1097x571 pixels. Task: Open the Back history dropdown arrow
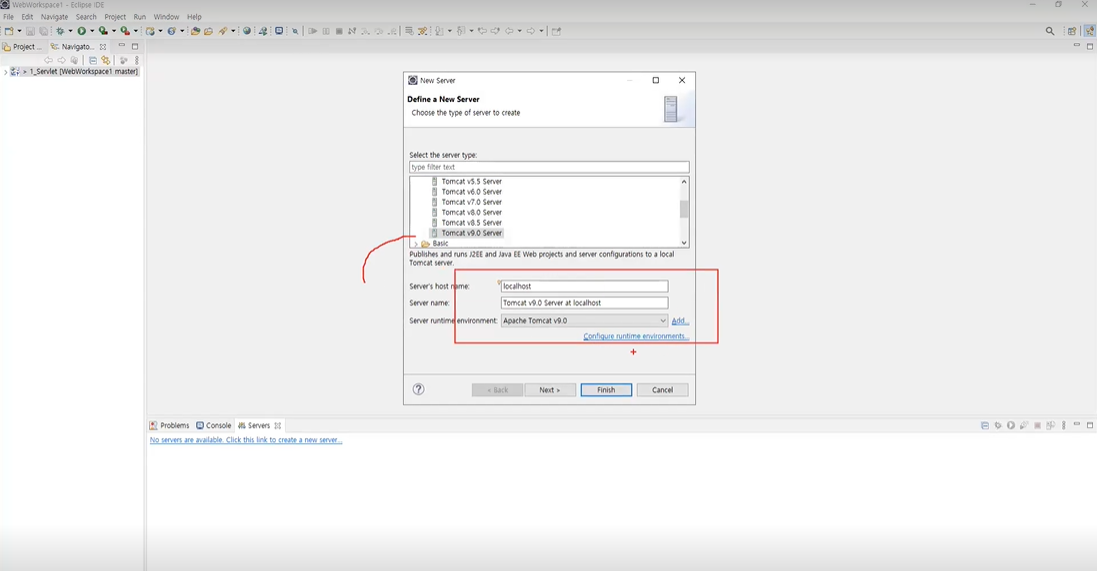(x=519, y=31)
